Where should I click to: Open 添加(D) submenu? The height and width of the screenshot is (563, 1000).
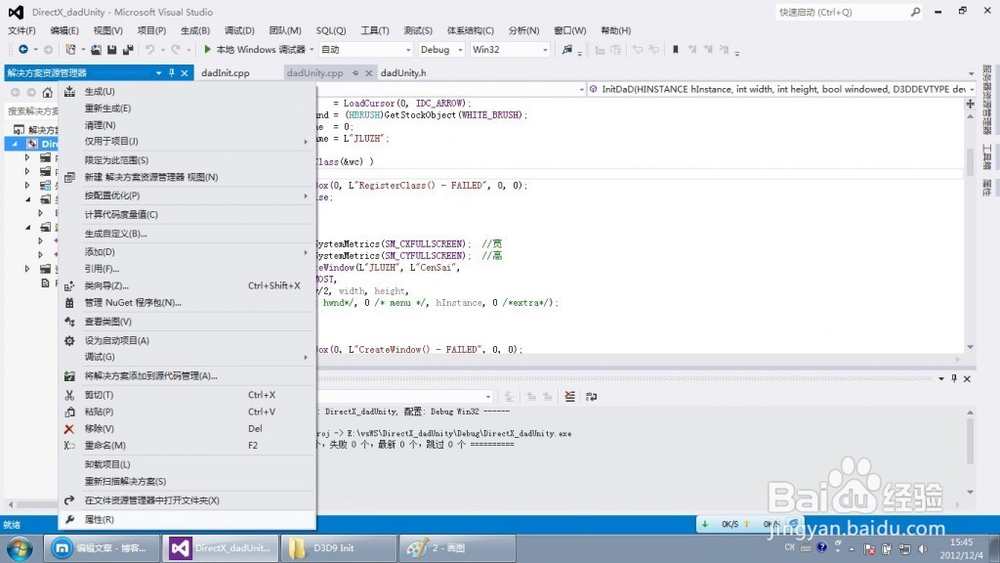click(188, 252)
